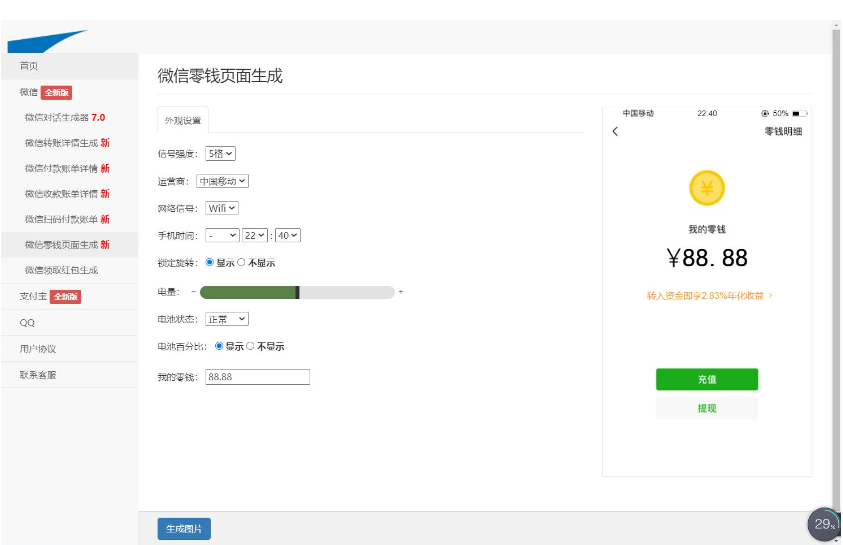Click the 生成图片 button
This screenshot has width=843, height=545.
point(184,529)
